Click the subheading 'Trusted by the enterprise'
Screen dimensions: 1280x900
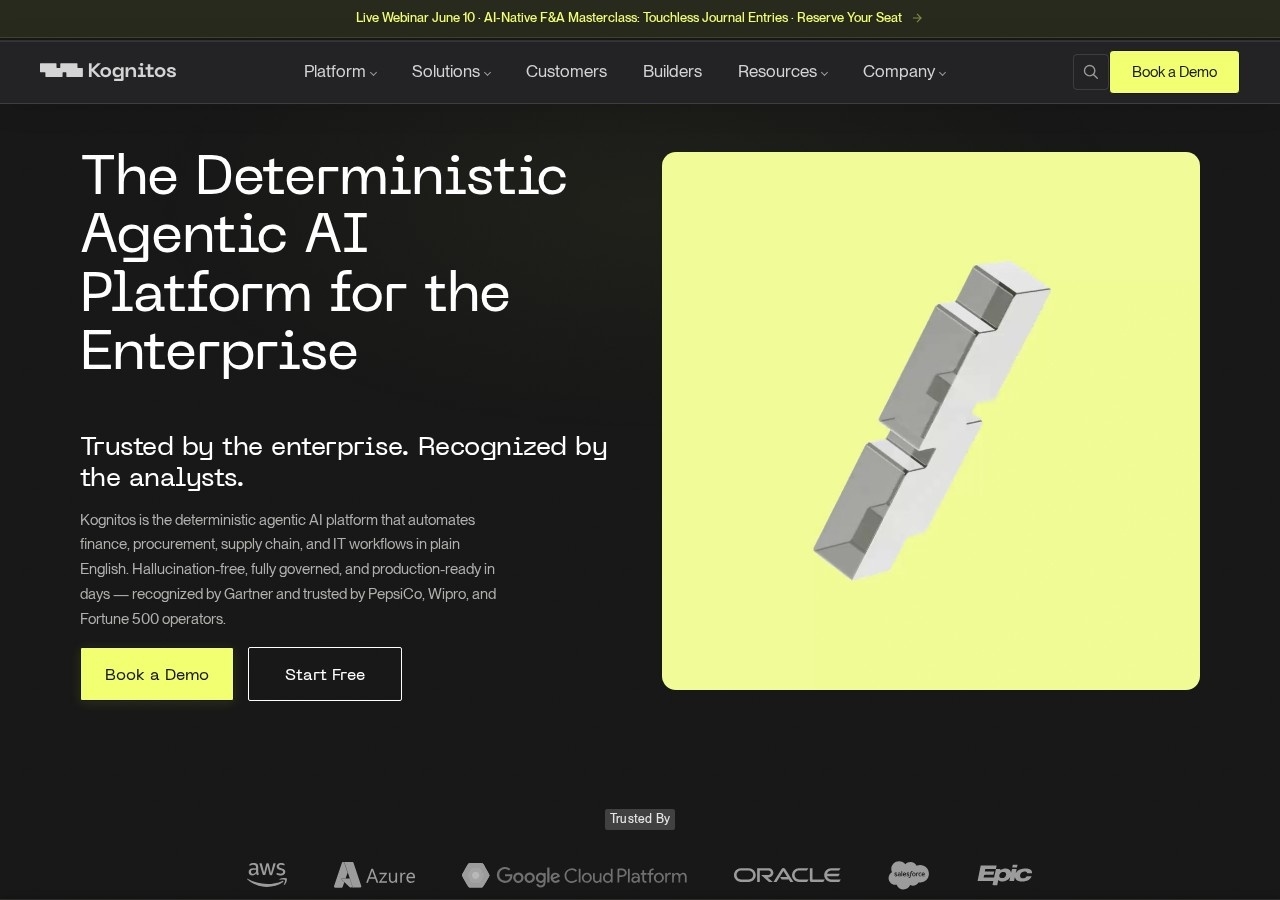coord(344,461)
